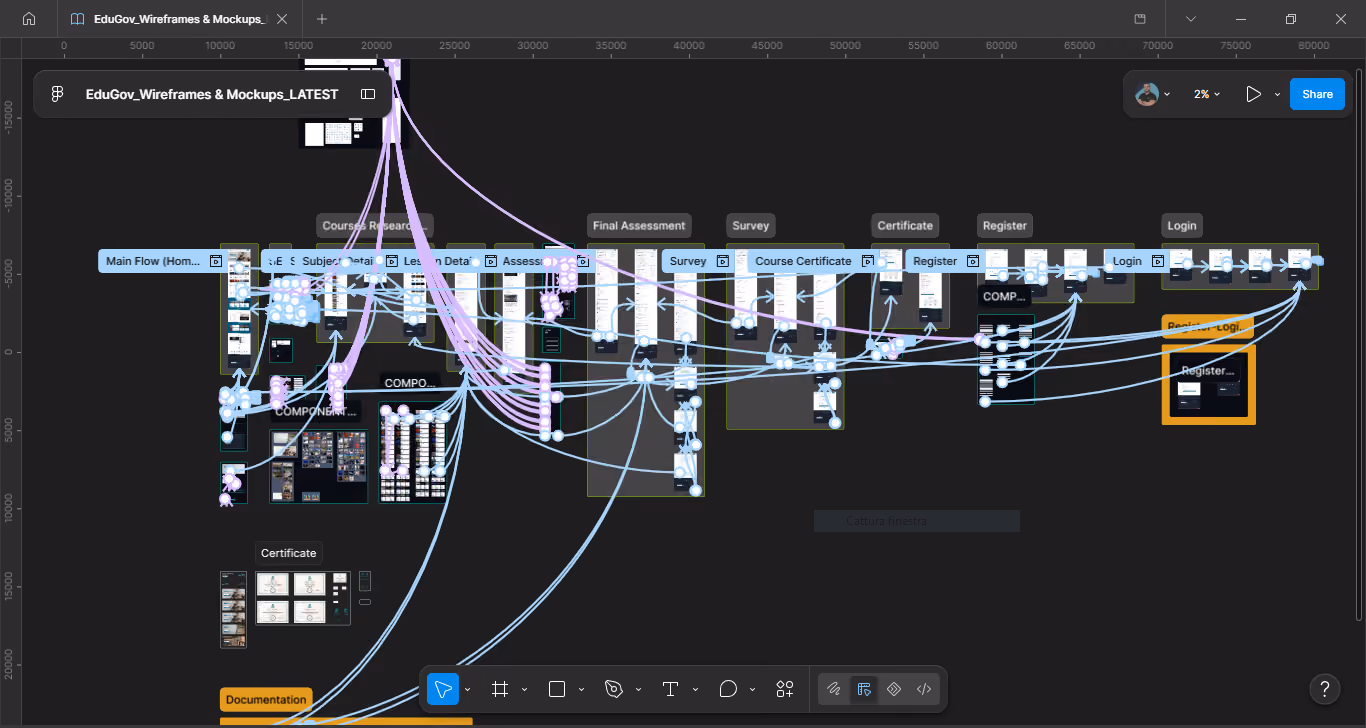1366x728 pixels.
Task: Select the Certificate section title near Register
Action: (x=905, y=225)
